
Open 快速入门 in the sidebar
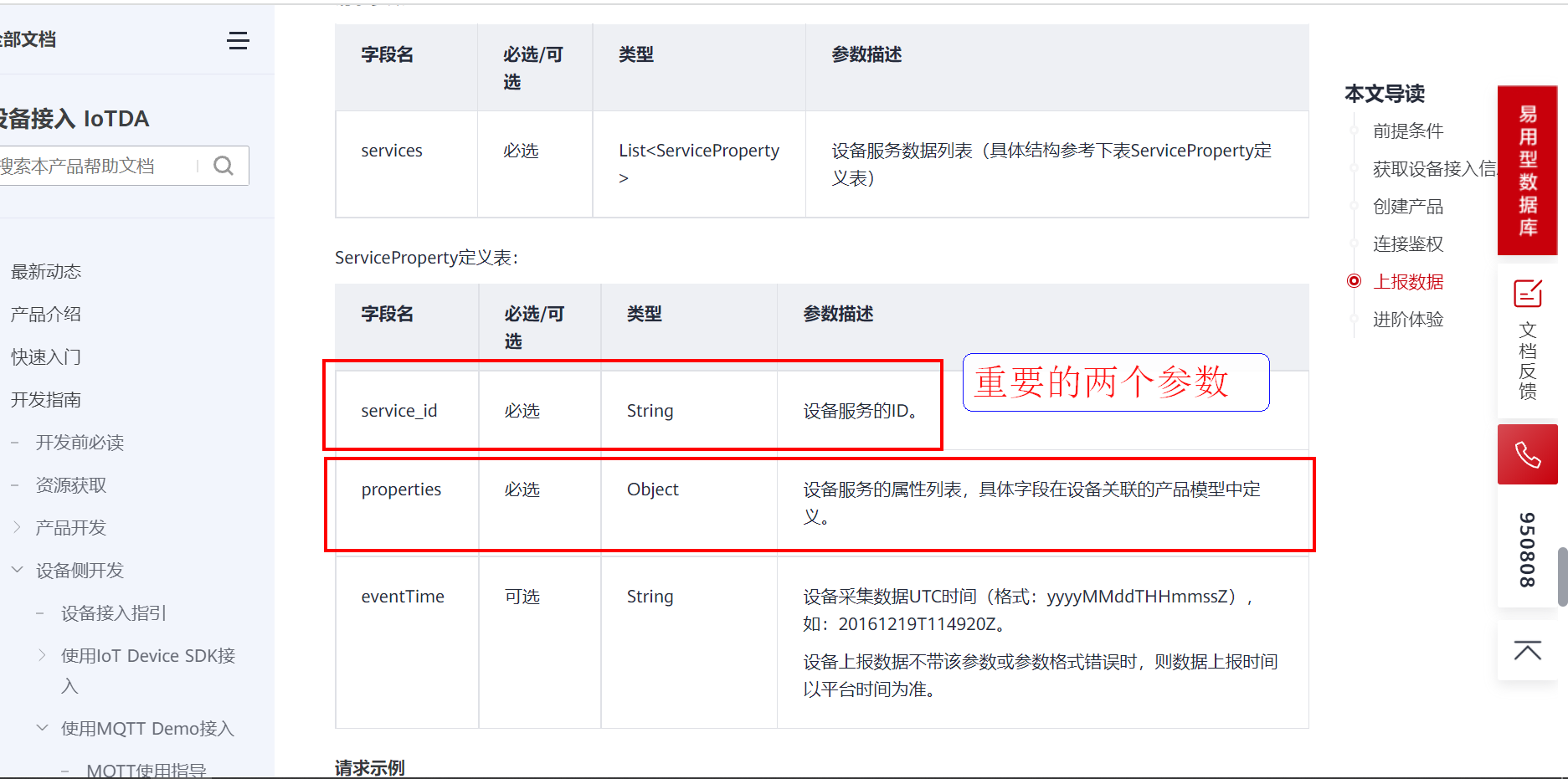pyautogui.click(x=46, y=356)
